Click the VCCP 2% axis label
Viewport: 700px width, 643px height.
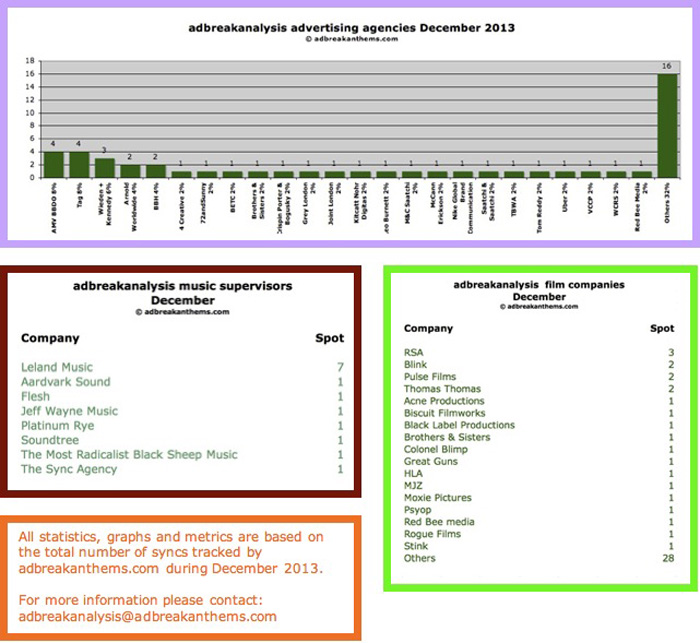(x=590, y=198)
